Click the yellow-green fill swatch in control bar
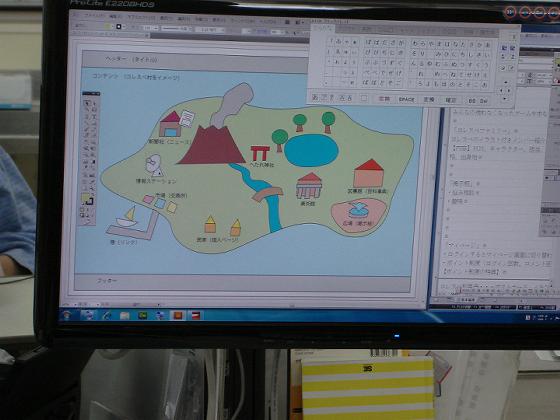The image size is (560, 420). coord(107,27)
